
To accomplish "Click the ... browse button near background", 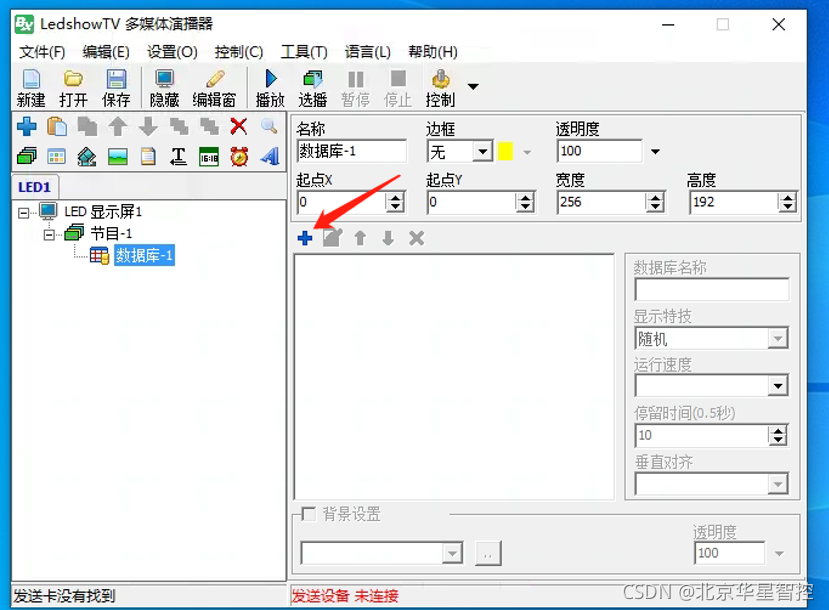I will (x=487, y=552).
